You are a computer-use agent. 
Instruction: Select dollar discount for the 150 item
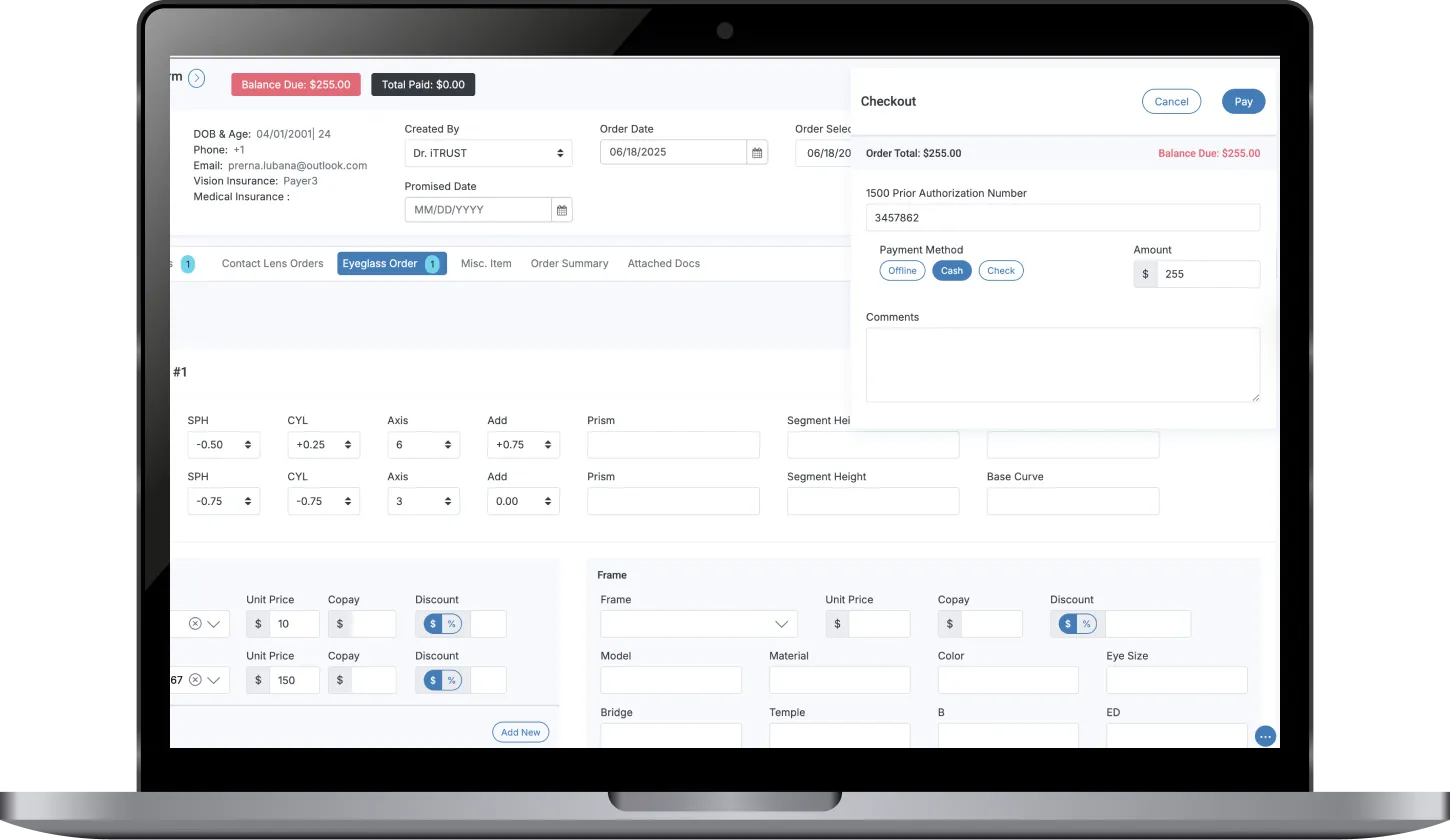click(x=433, y=680)
